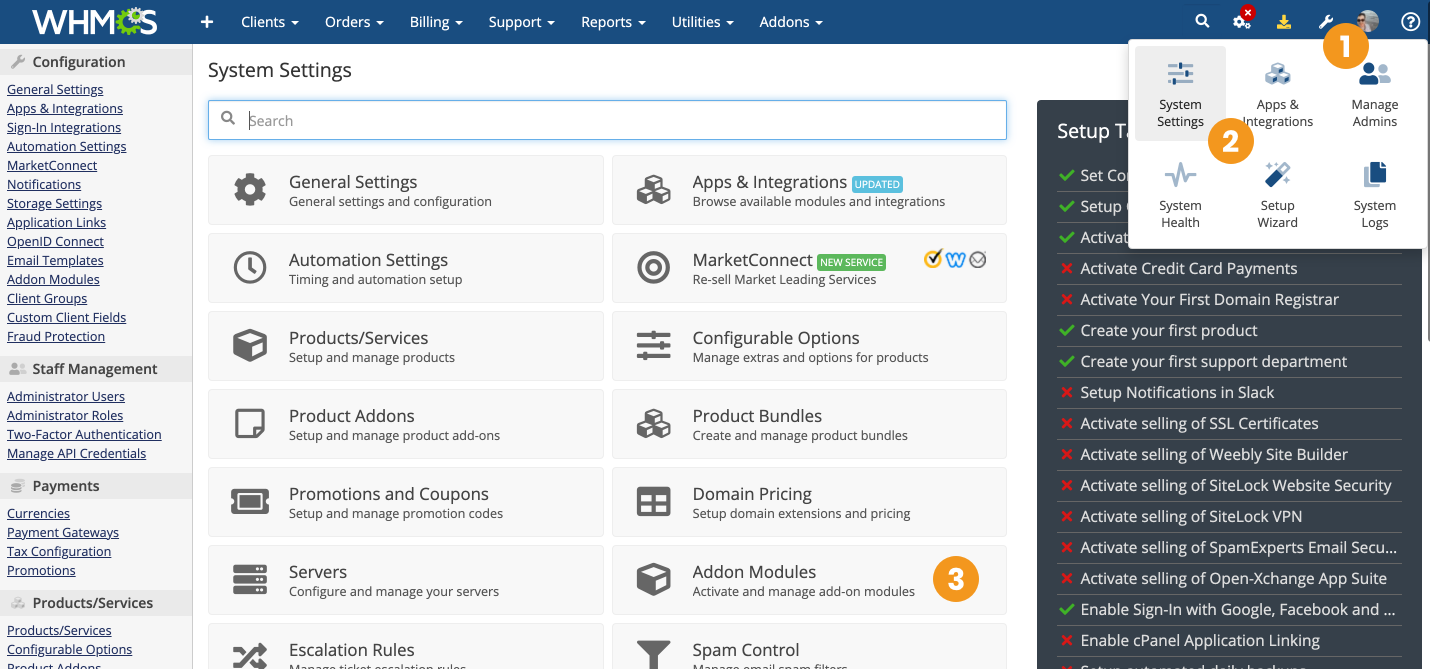Image resolution: width=1430 pixels, height=669 pixels.
Task: Click the automation status gears icon
Action: click(1242, 21)
